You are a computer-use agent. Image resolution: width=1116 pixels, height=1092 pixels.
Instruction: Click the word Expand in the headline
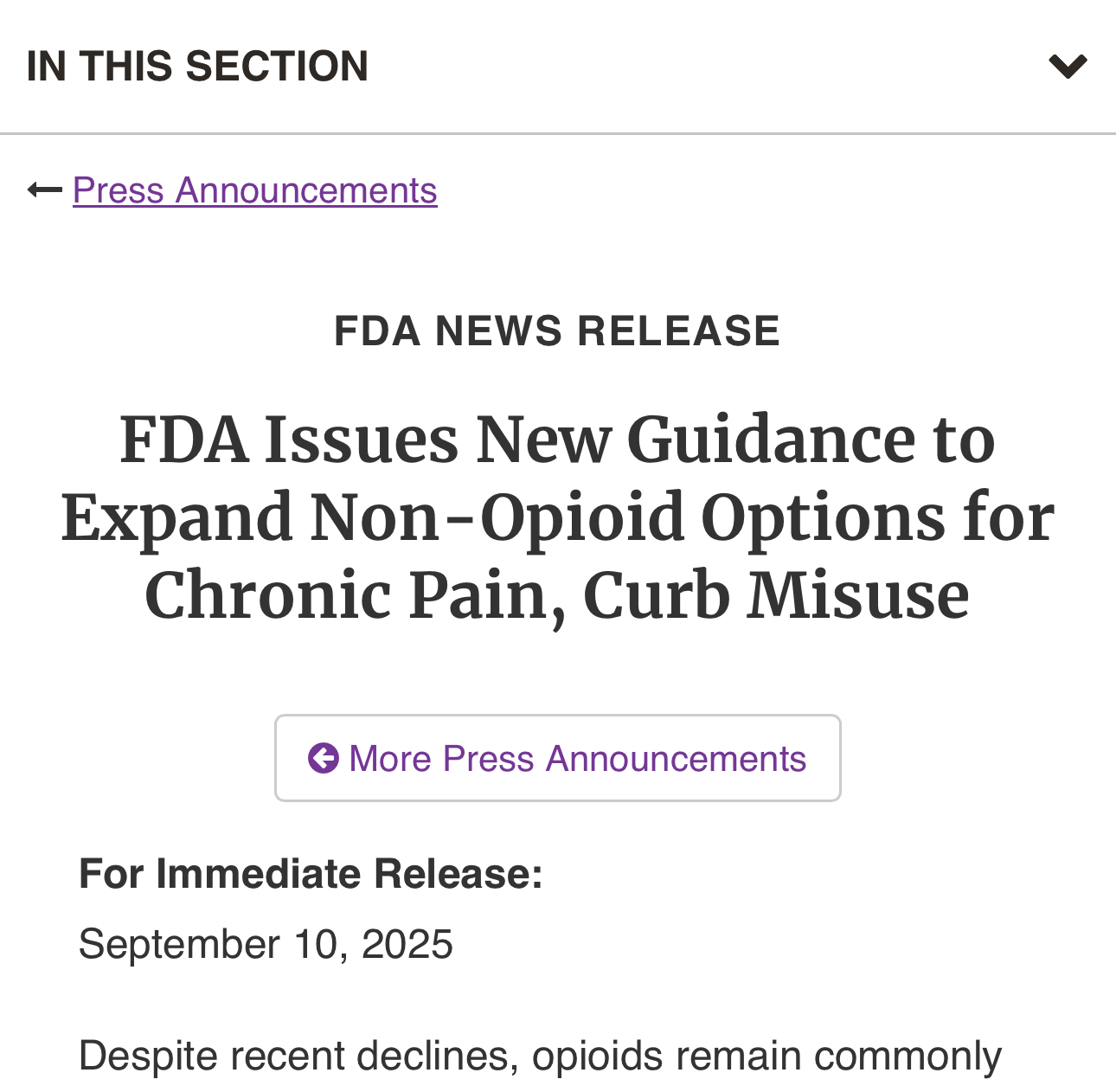(x=177, y=517)
